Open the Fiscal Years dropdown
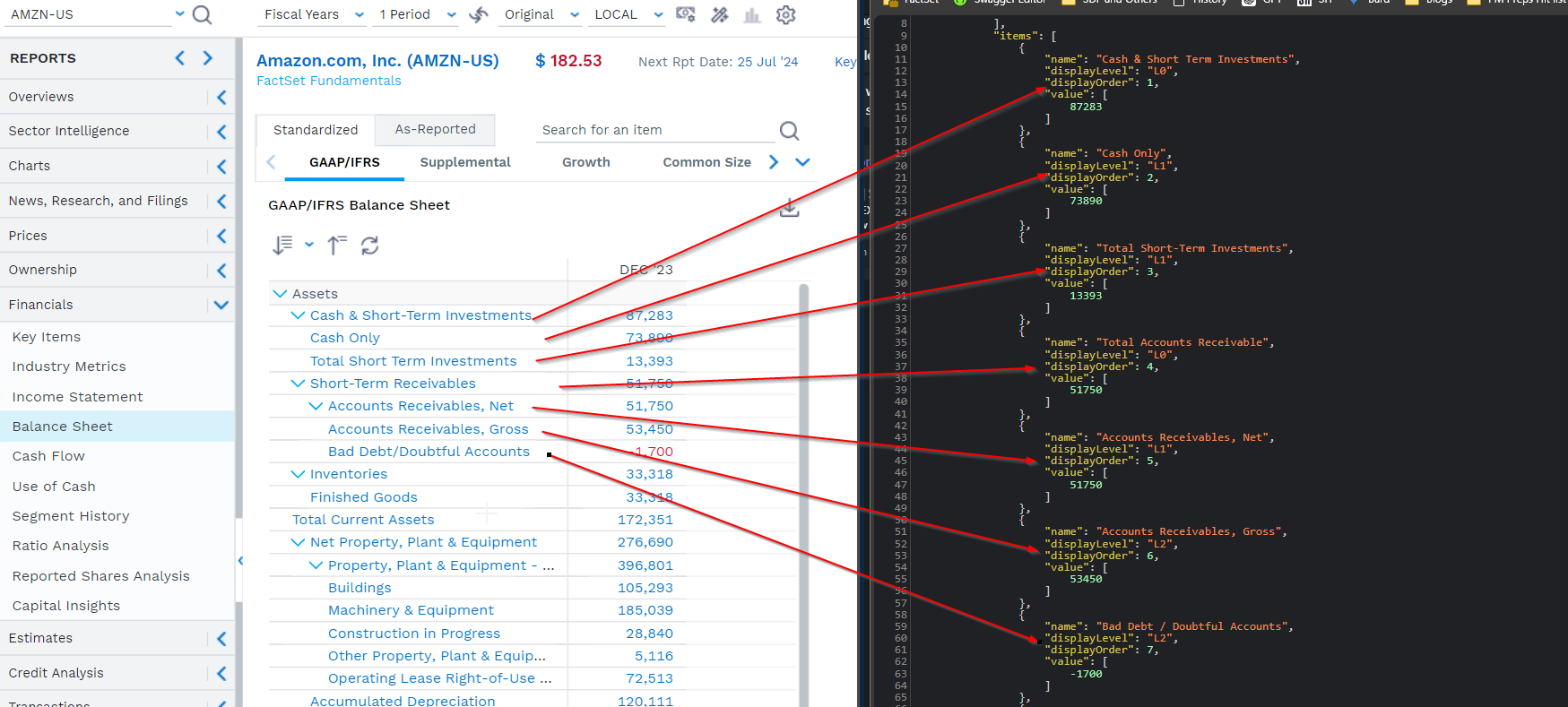The width and height of the screenshot is (1568, 707). tap(360, 14)
